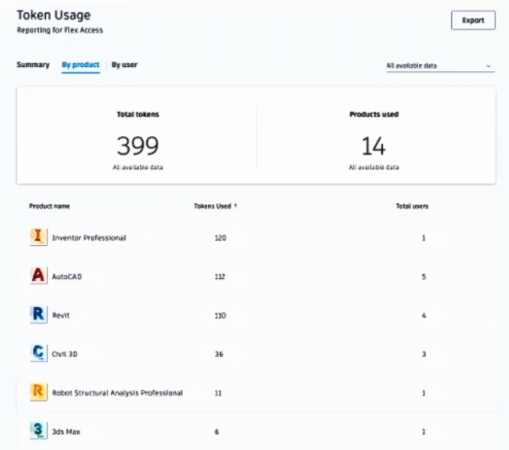
Task: Click the Inventor Professional product name
Action: 89,238
